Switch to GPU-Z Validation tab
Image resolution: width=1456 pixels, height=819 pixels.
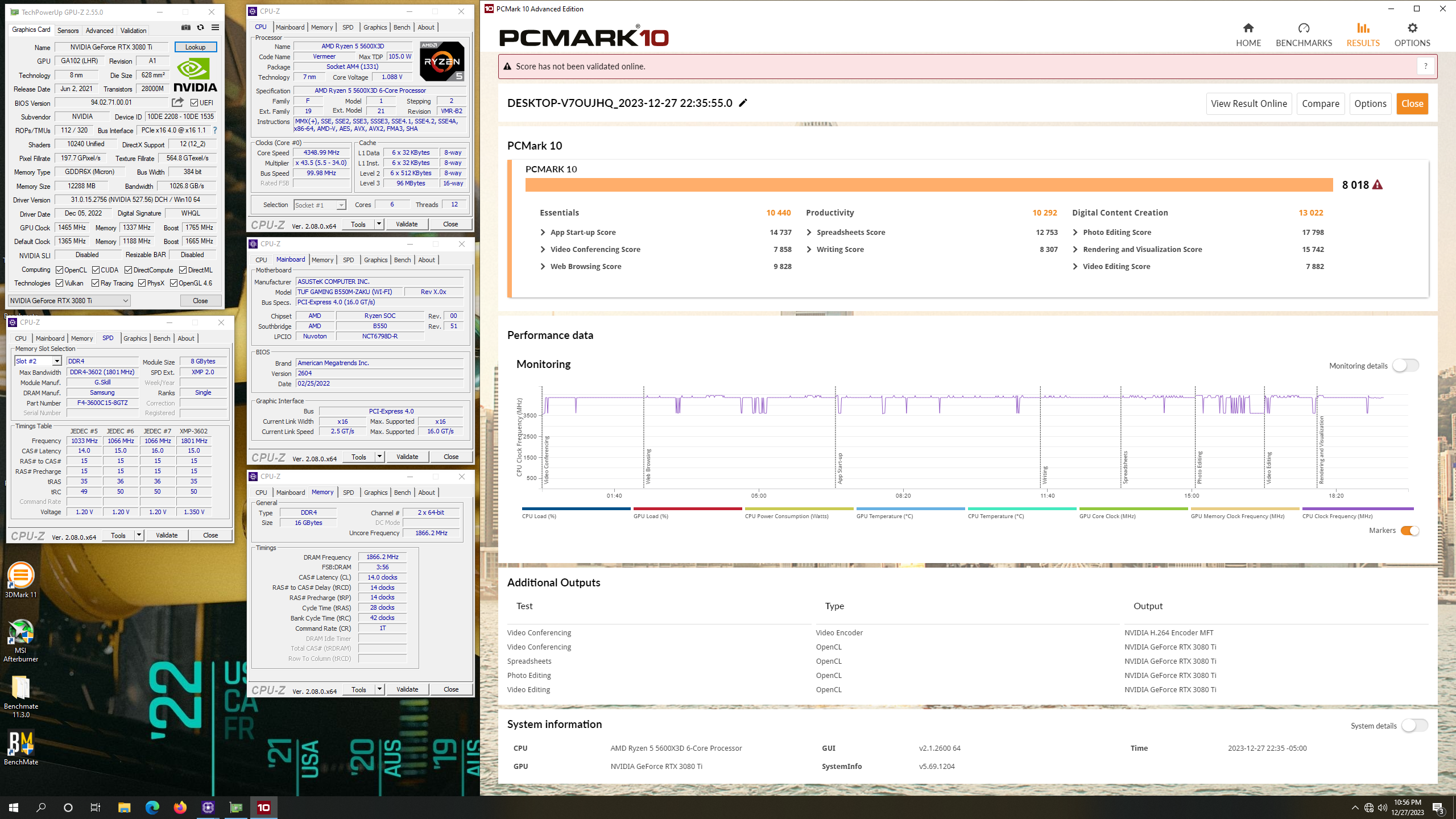tap(133, 30)
